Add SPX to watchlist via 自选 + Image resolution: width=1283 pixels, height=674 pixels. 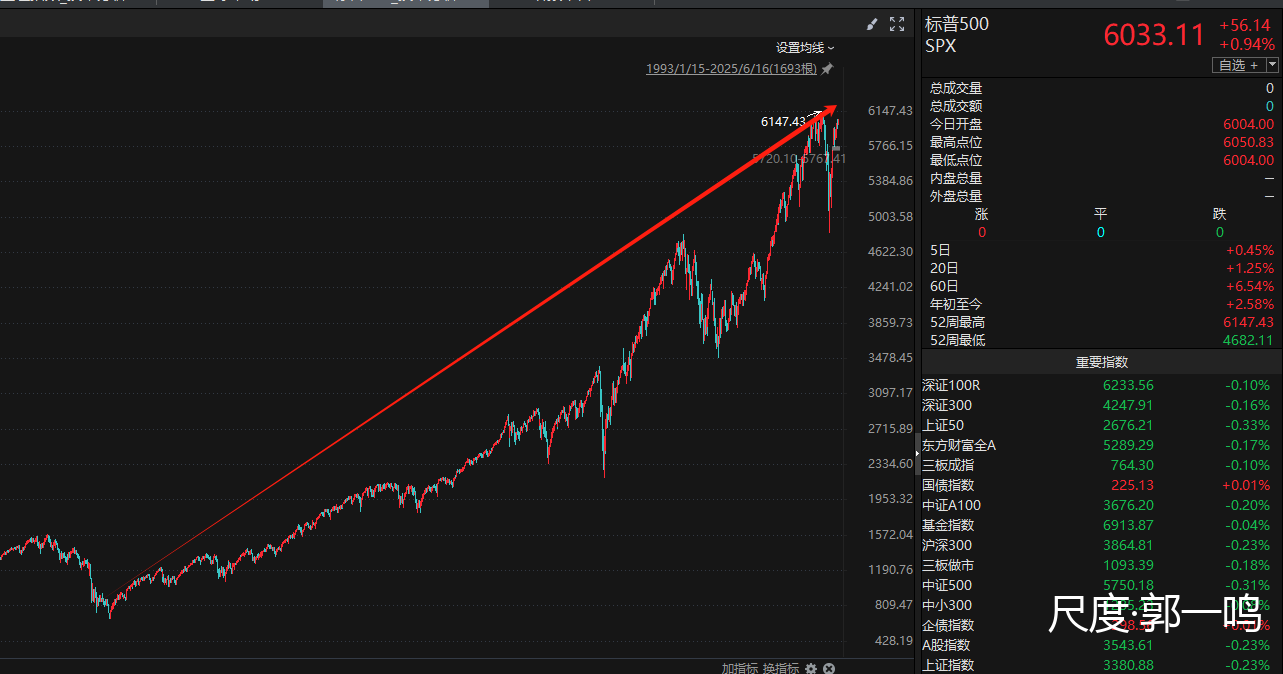point(1238,65)
